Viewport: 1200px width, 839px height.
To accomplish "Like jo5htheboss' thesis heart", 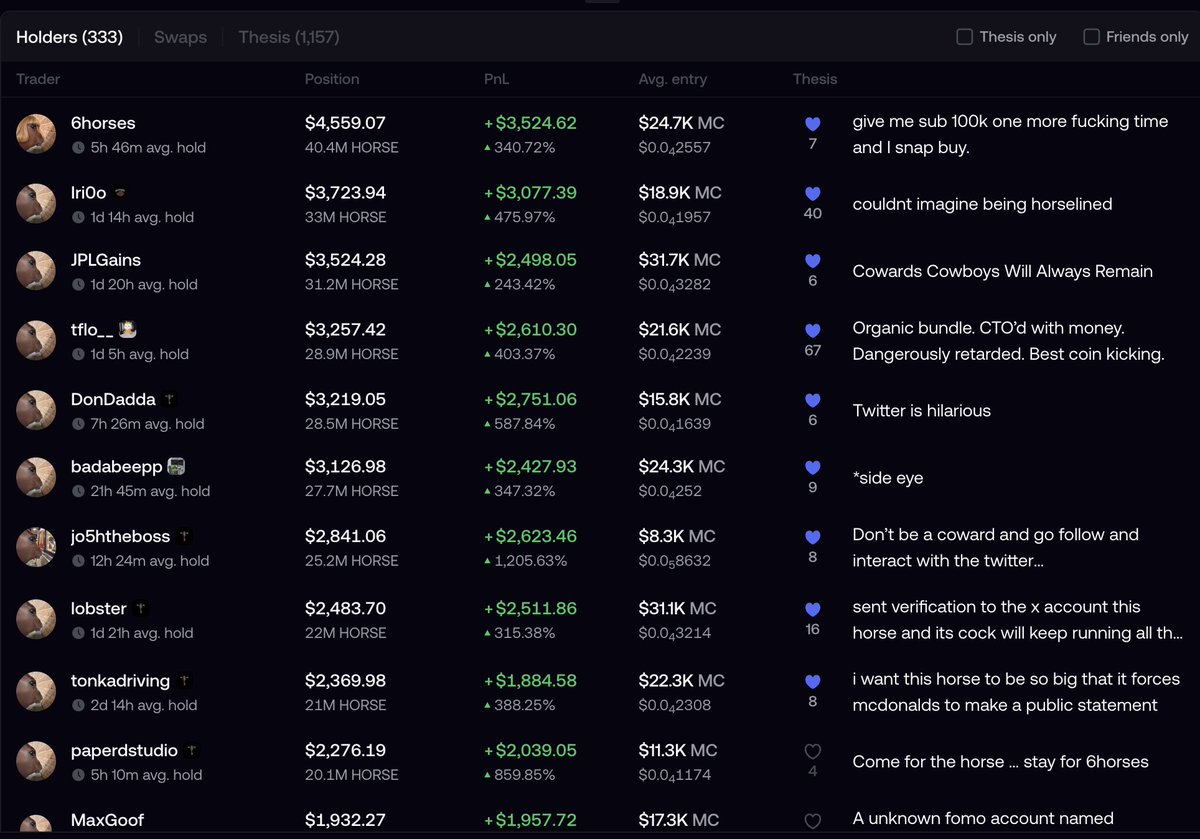I will click(812, 538).
